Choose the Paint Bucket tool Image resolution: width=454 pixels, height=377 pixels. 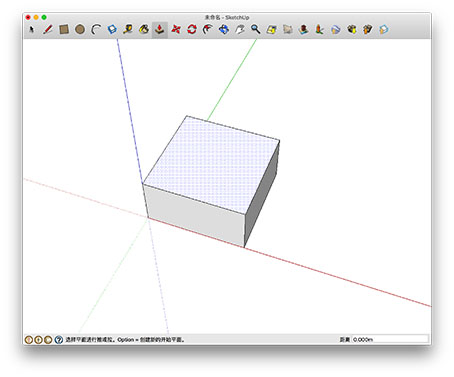[144, 29]
